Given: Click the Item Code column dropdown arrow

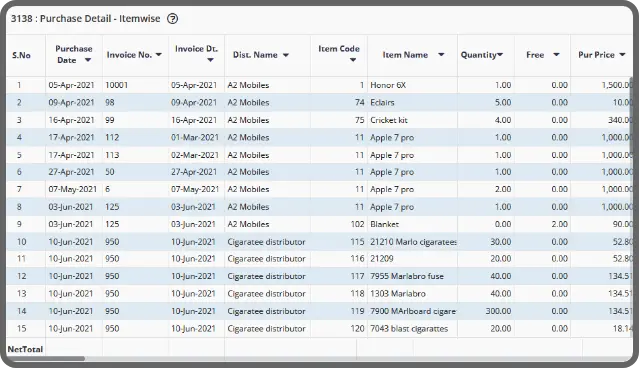Looking at the screenshot, I should click(x=353, y=60).
